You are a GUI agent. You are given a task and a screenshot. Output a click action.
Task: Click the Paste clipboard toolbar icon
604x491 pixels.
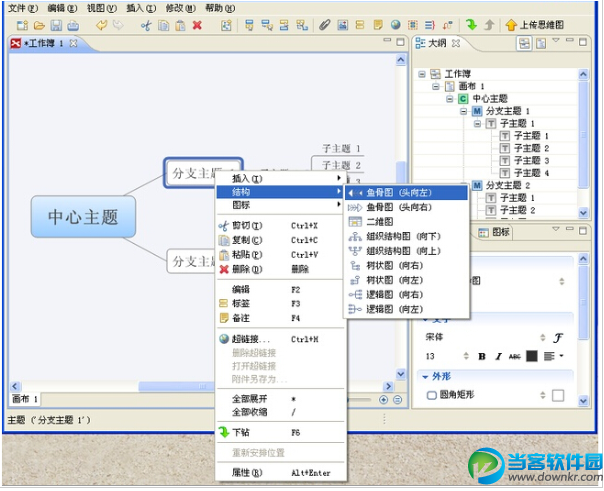coord(180,25)
